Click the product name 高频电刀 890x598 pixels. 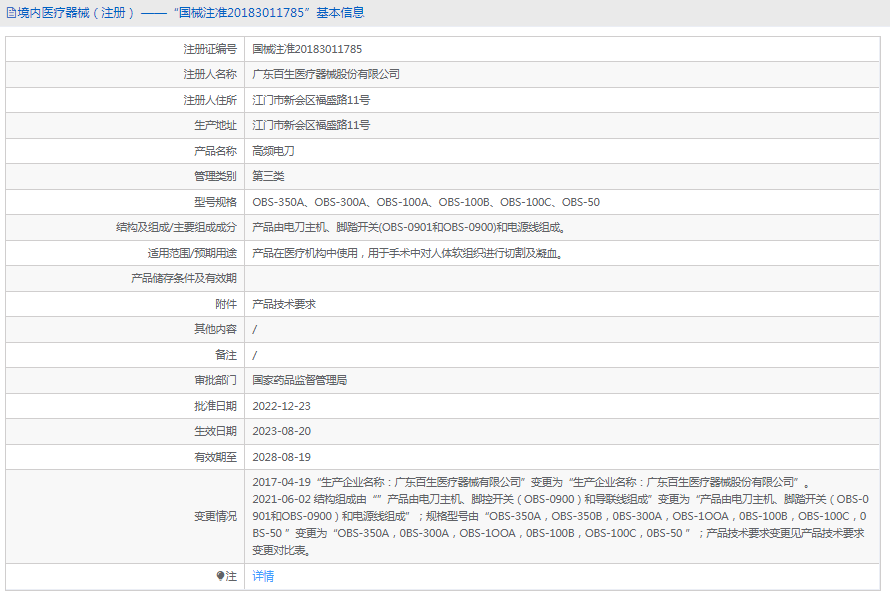[x=273, y=151]
